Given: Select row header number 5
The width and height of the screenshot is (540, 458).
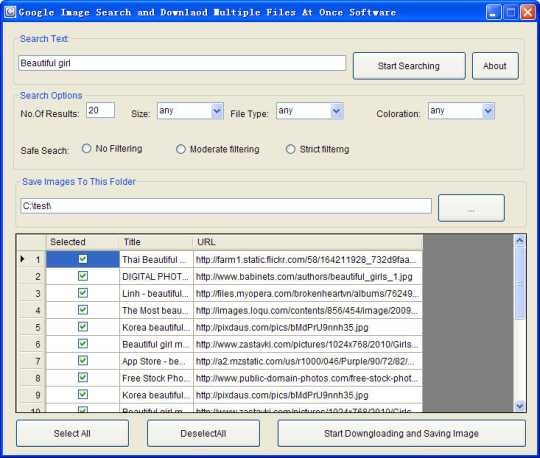Looking at the screenshot, I should coord(31,327).
